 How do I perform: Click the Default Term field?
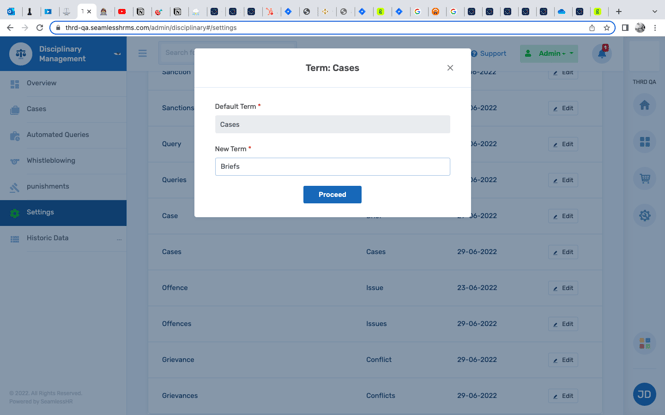pyautogui.click(x=332, y=125)
